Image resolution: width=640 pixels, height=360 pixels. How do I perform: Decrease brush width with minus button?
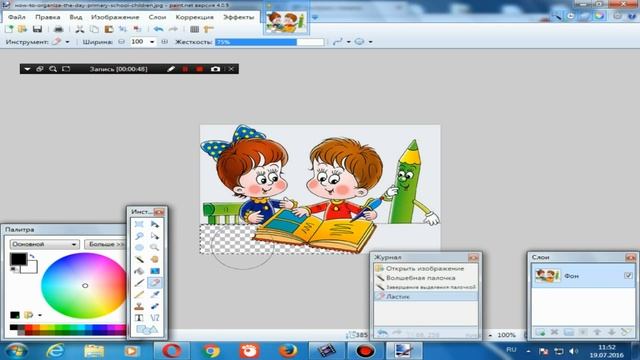[x=121, y=42]
